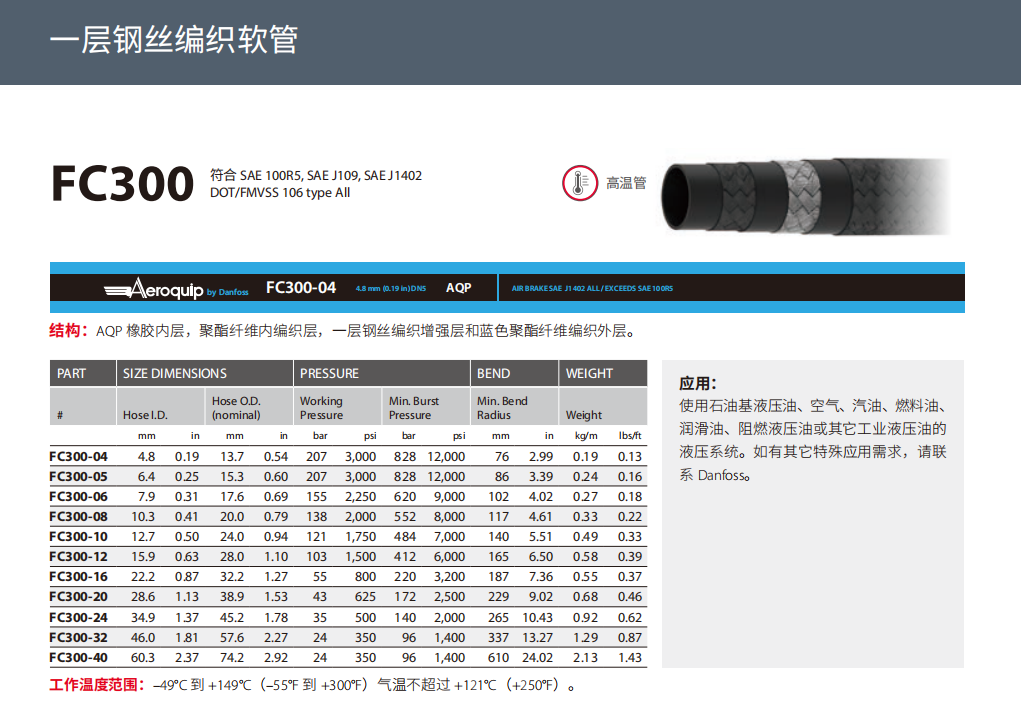The image size is (1021, 706).
Task: Click working pressure 625 psi in FC300-20 row
Action: click(x=365, y=597)
